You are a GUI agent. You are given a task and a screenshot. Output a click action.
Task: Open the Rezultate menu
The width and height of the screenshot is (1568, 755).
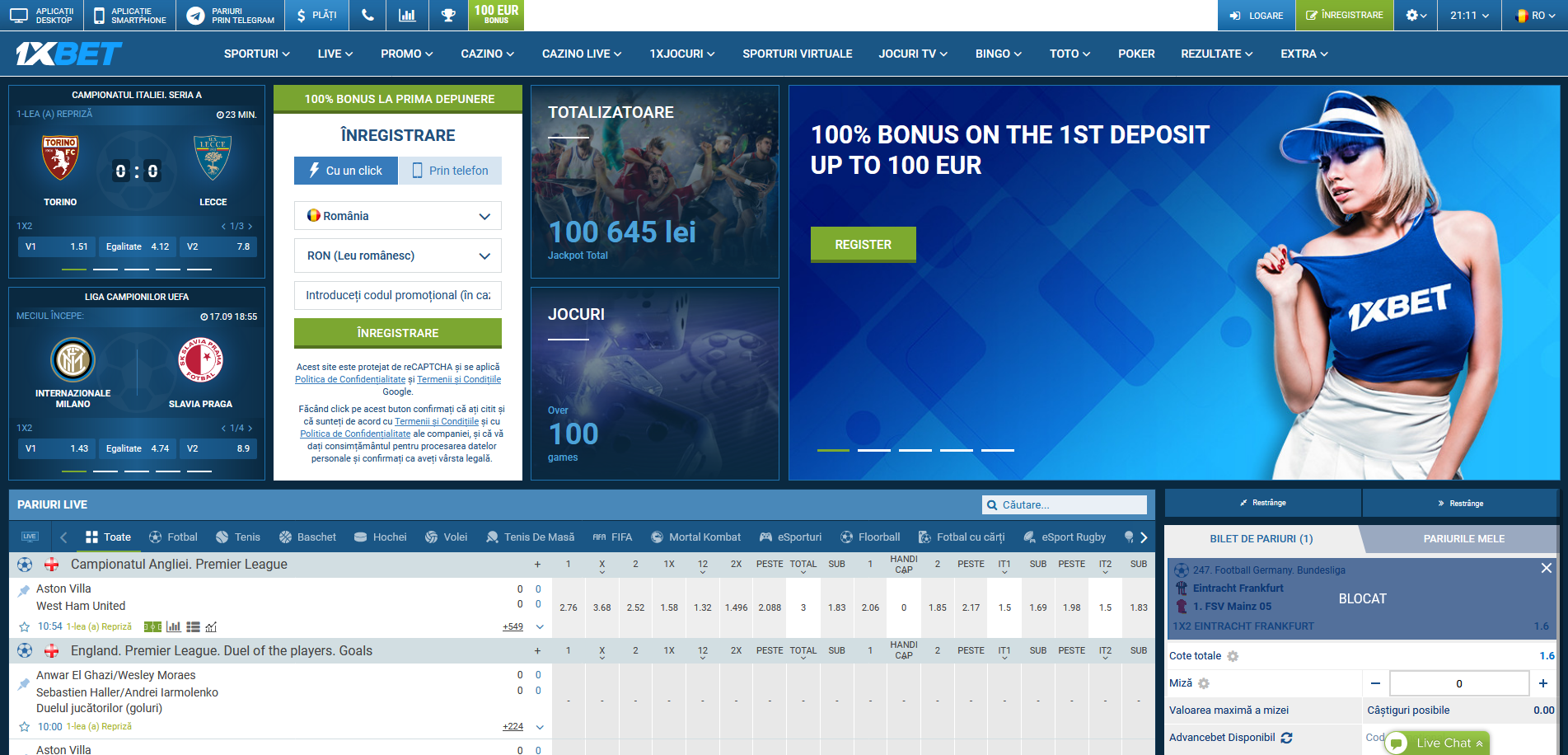point(1217,54)
